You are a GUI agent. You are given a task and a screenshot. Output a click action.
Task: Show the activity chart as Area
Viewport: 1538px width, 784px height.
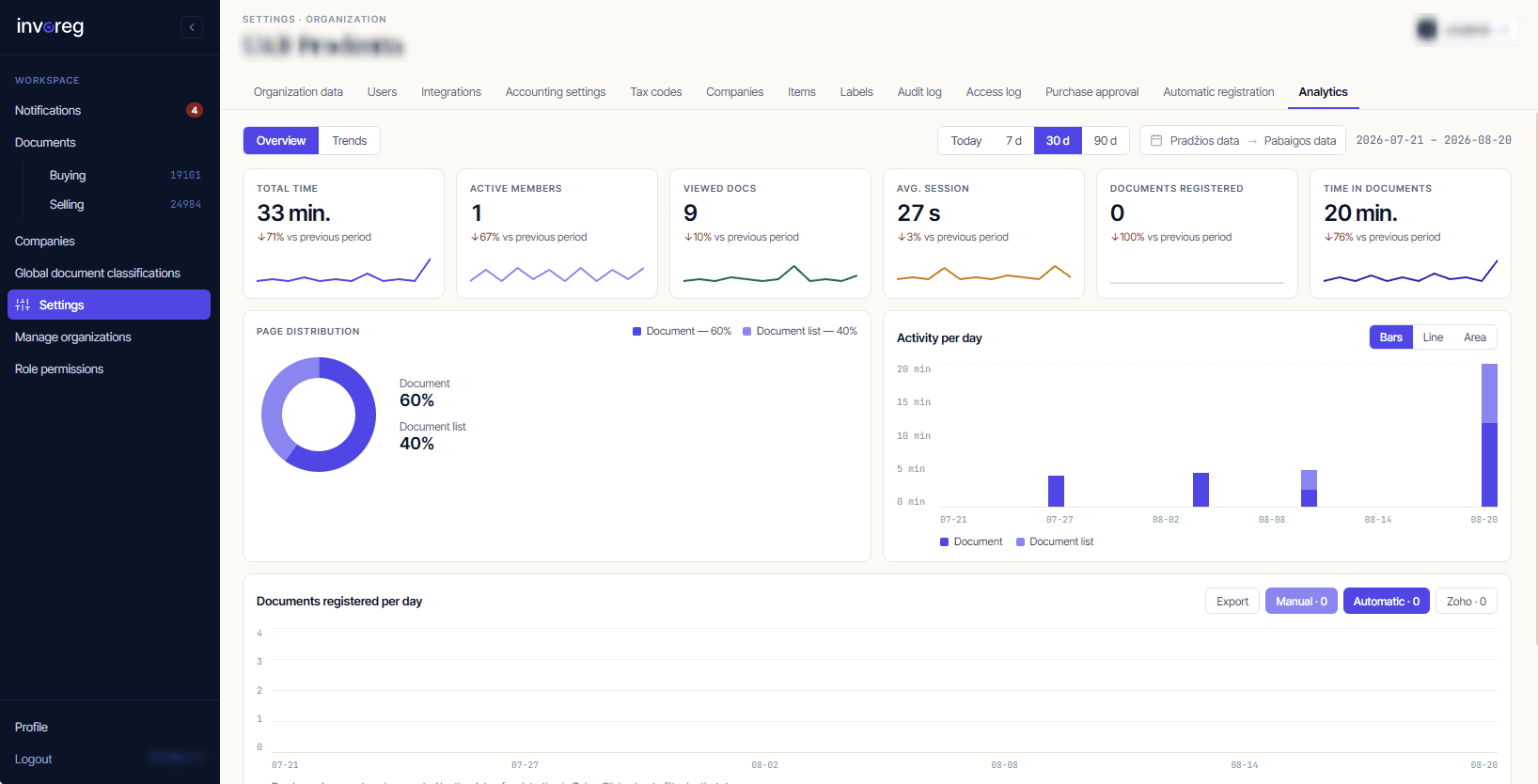(1475, 337)
